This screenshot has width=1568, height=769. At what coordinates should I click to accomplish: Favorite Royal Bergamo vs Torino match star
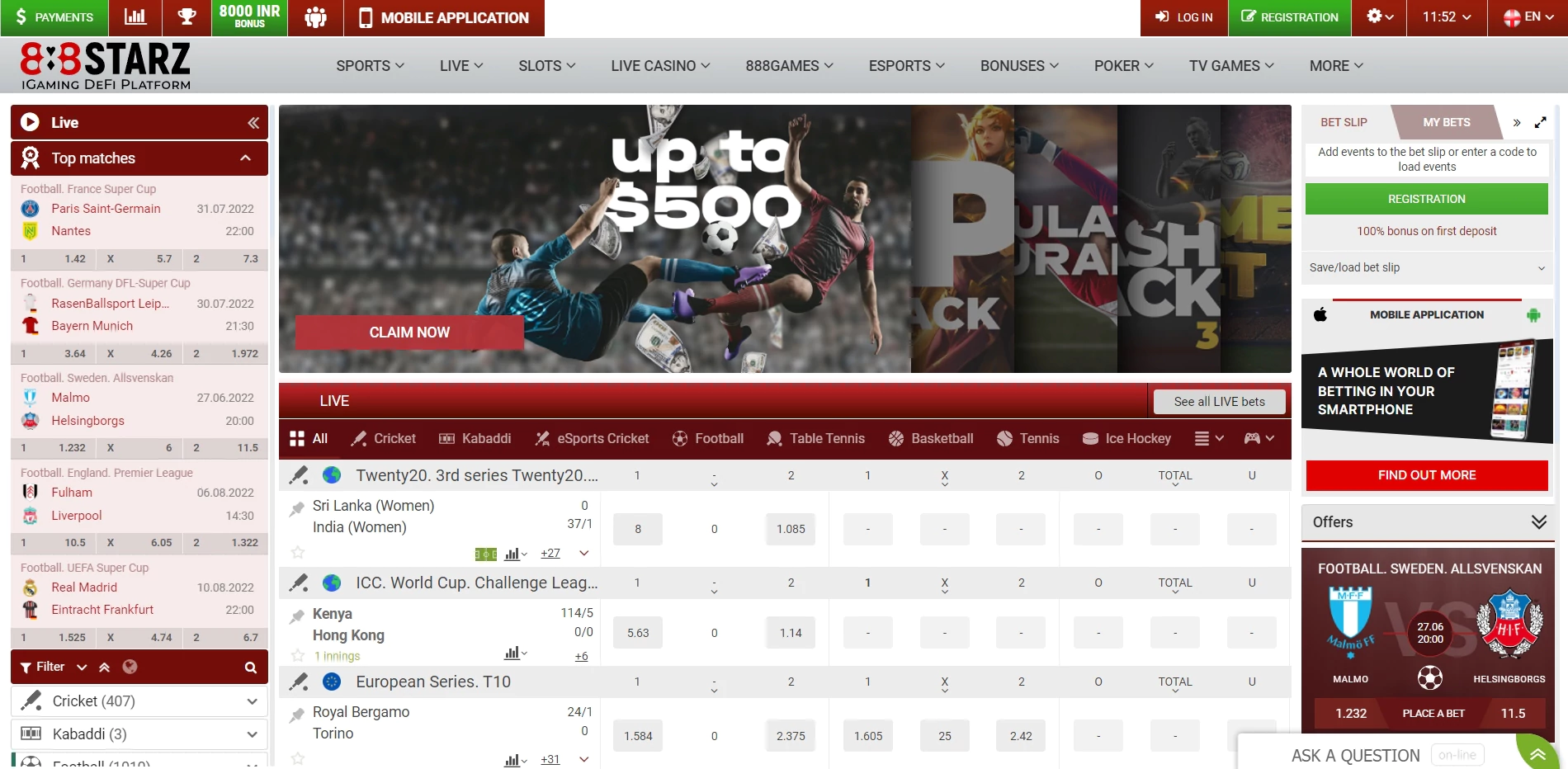click(298, 757)
